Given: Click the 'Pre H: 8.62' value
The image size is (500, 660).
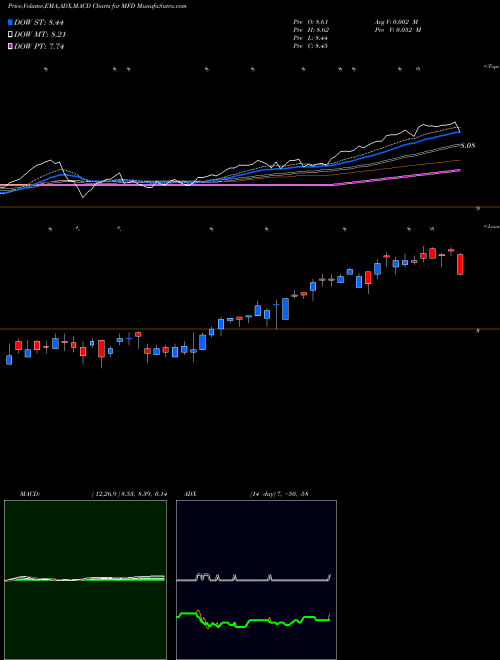Looking at the screenshot, I should pos(311,30).
